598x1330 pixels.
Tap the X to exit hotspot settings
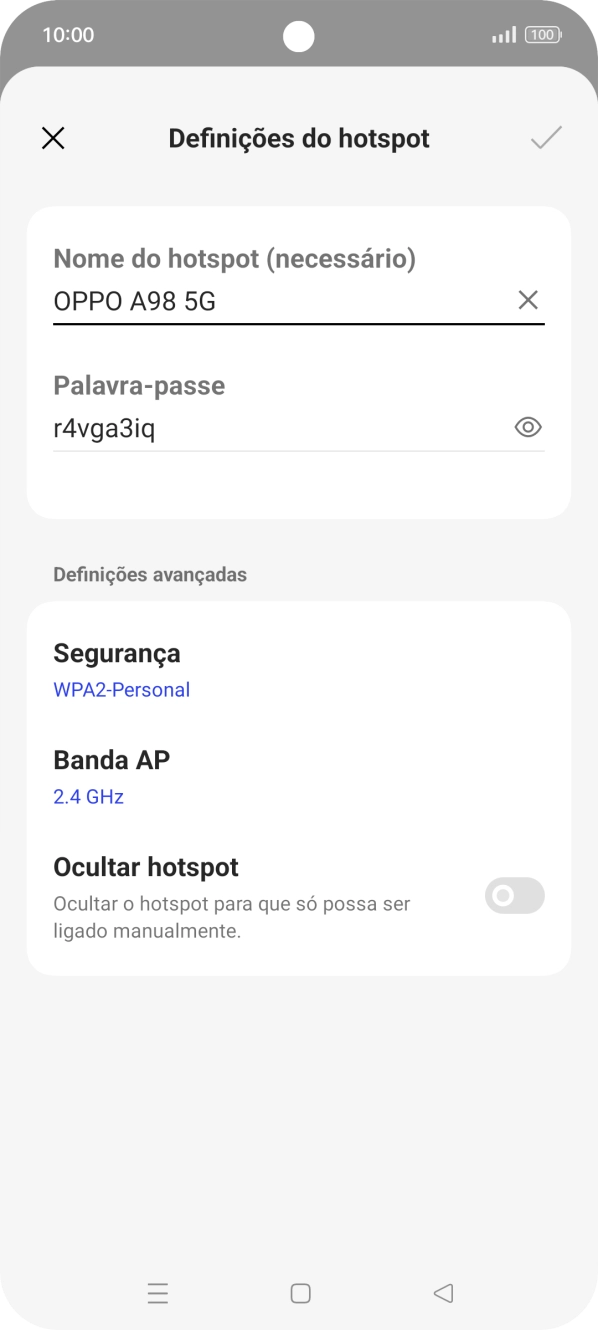(53, 137)
